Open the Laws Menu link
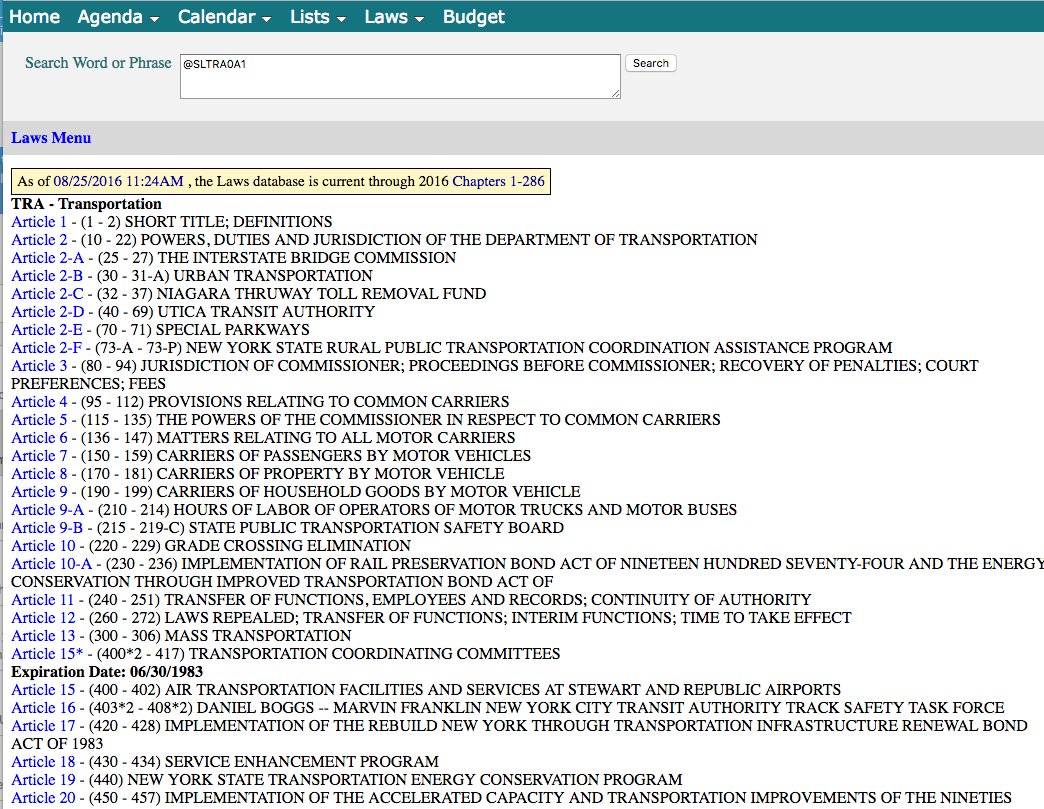Screen dimensions: 1044x809 tap(51, 138)
